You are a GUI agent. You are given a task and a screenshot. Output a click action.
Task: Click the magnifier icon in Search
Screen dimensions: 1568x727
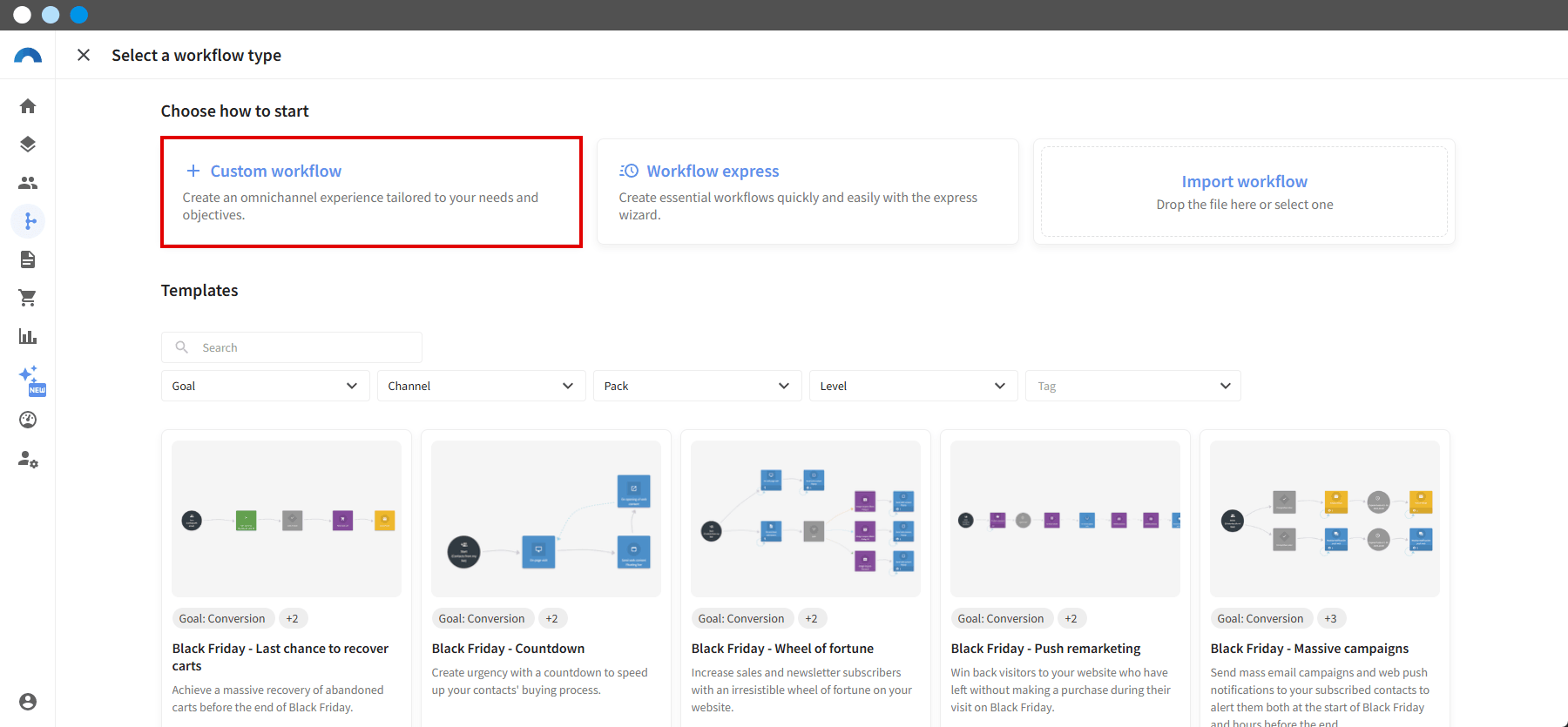coord(182,347)
